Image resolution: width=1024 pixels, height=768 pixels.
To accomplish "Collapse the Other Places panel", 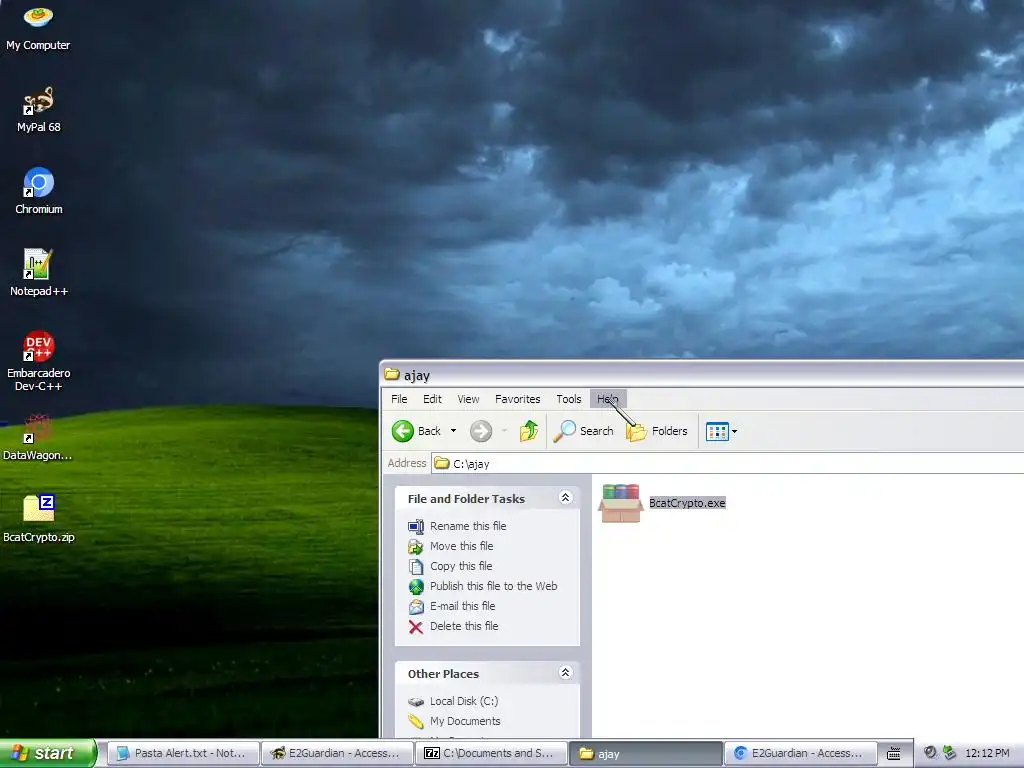I will tap(566, 673).
